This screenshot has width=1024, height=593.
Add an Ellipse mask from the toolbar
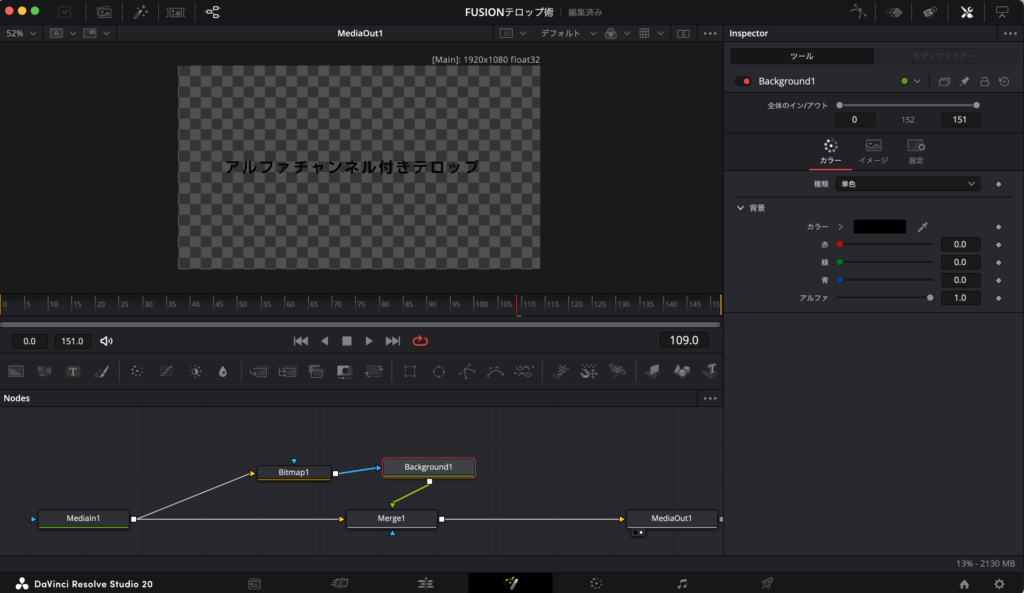point(438,371)
